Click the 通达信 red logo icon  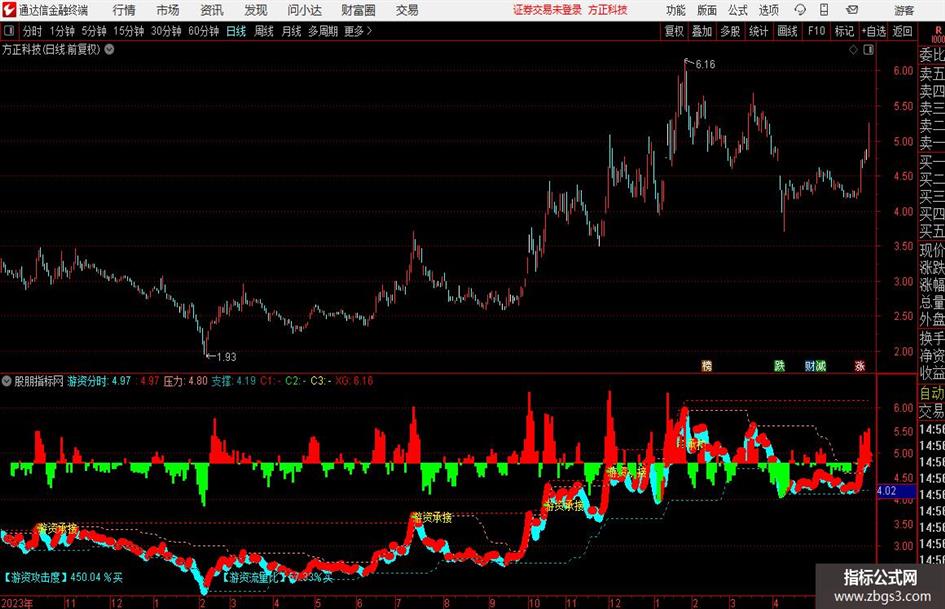[9, 10]
